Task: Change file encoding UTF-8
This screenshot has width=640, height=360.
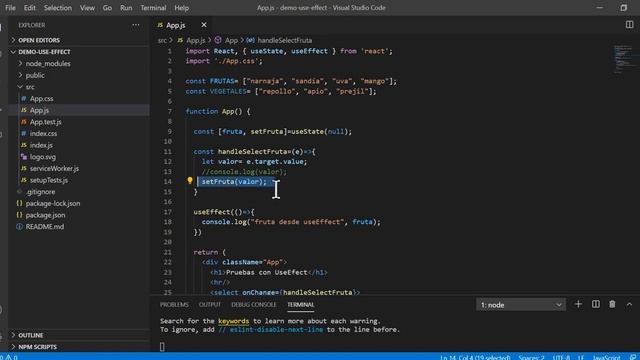Action: click(x=561, y=357)
